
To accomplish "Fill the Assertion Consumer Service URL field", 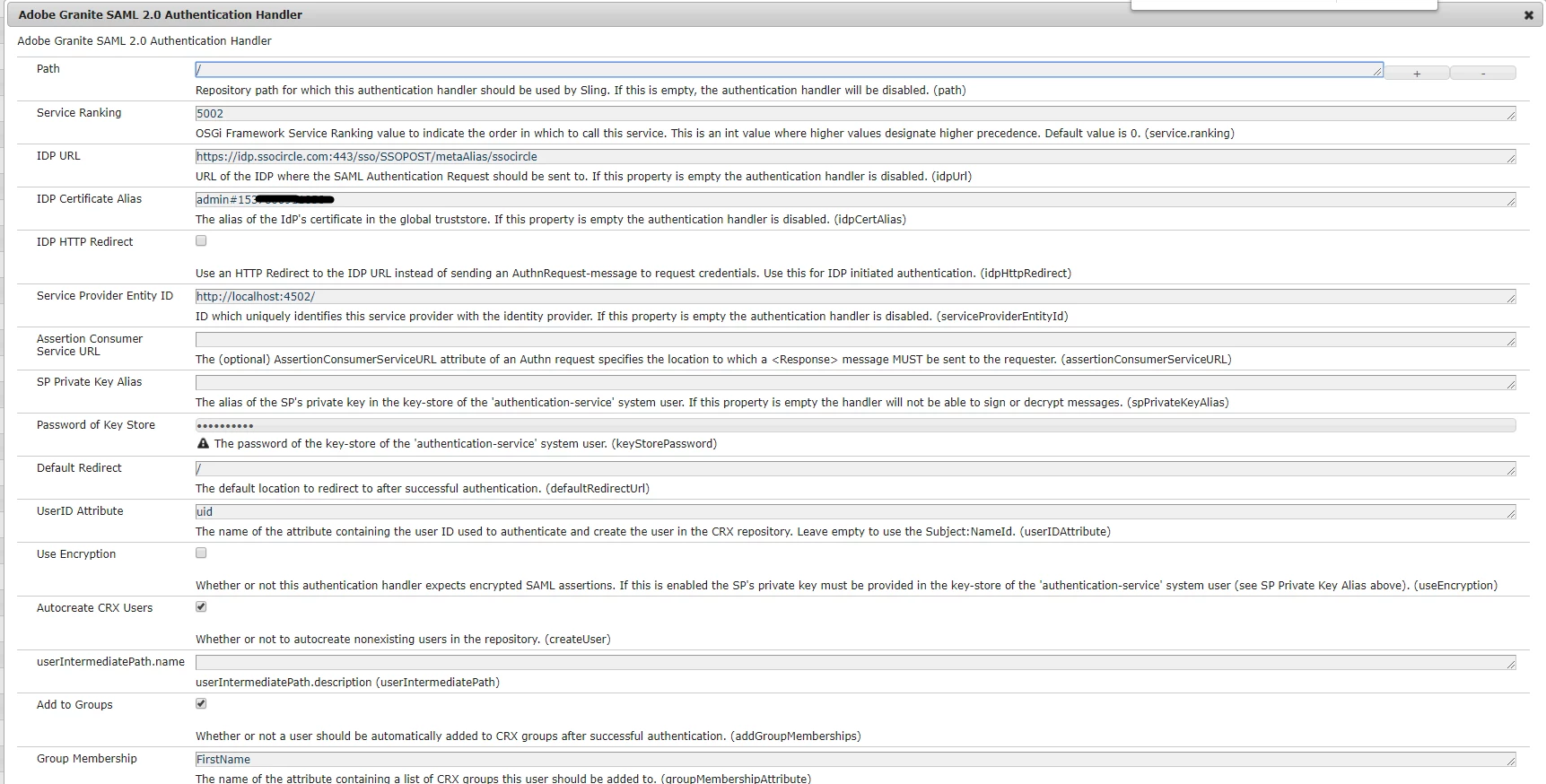I will [856, 340].
